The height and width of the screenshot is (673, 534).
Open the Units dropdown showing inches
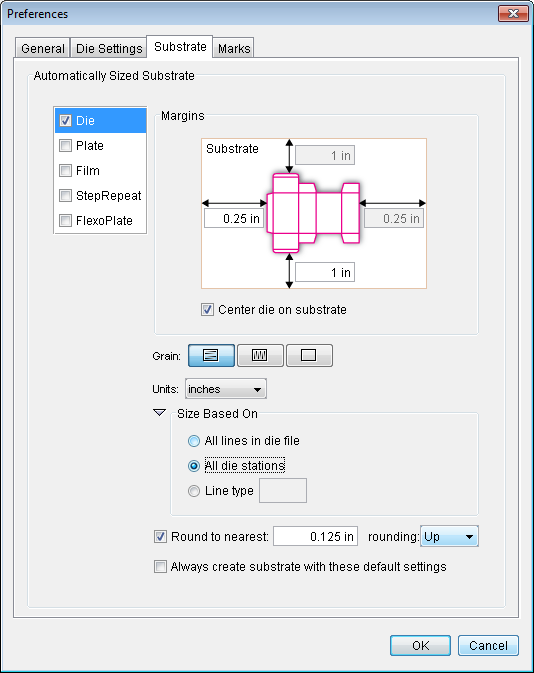[226, 389]
